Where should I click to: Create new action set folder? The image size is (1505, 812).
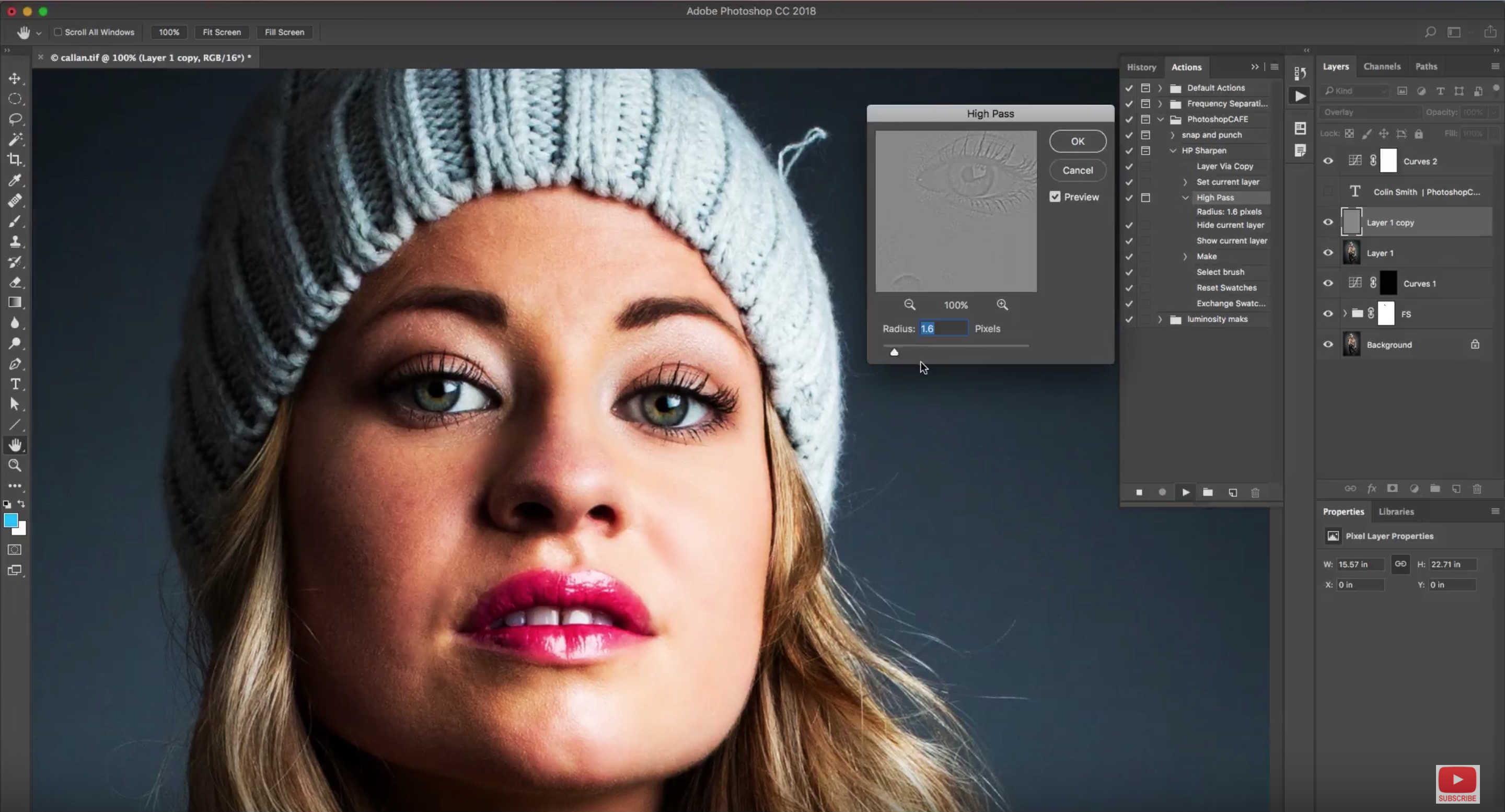(1208, 492)
